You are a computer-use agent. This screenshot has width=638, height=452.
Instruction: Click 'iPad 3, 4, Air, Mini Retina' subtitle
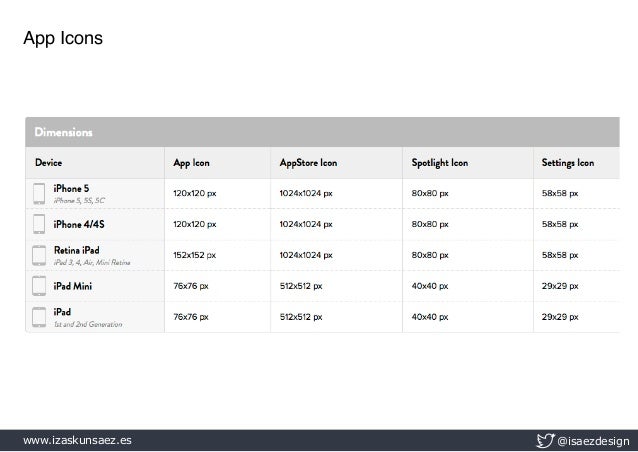click(x=92, y=262)
